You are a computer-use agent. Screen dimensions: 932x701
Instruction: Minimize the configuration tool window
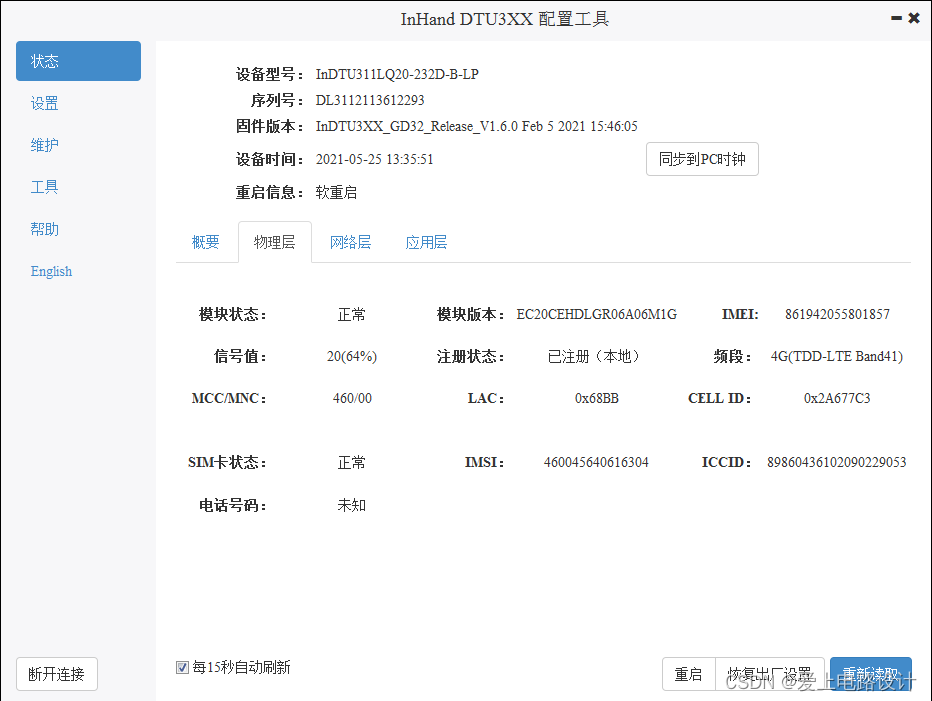(x=895, y=17)
